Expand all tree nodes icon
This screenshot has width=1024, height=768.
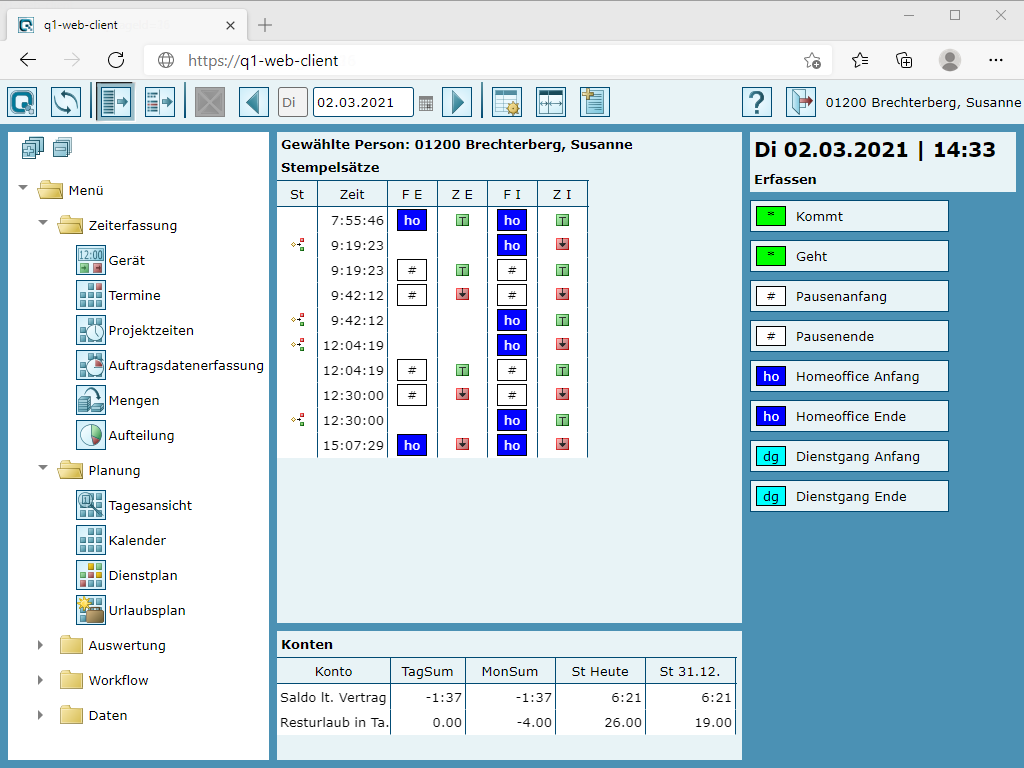click(33, 149)
